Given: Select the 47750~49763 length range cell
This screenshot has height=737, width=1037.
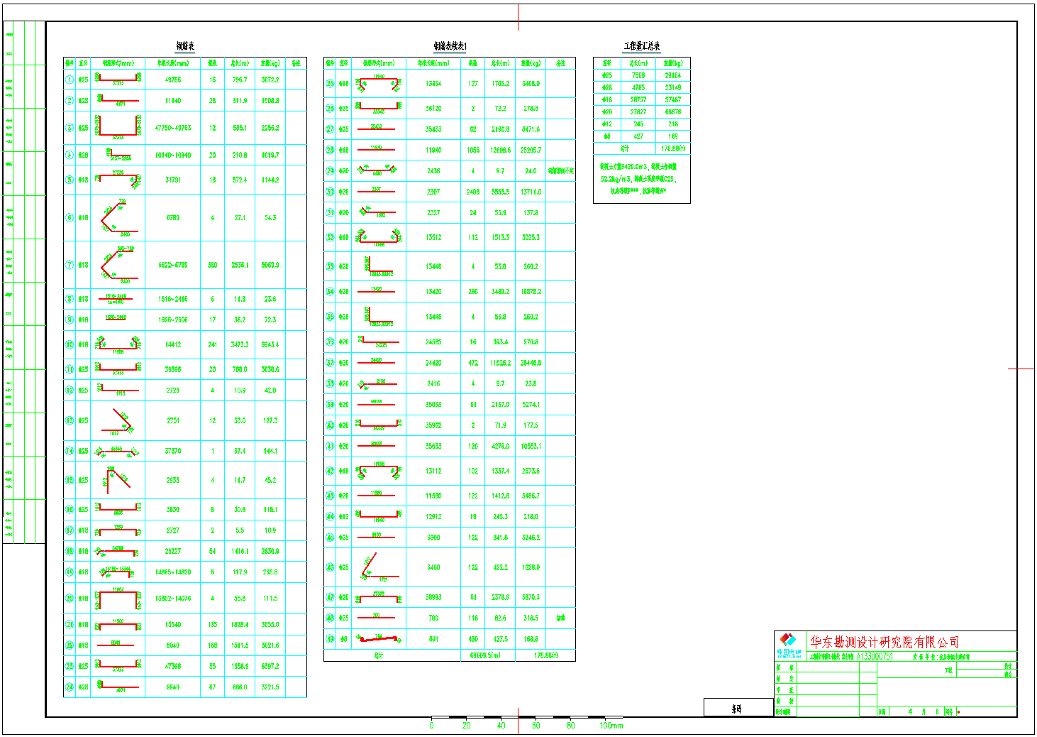Looking at the screenshot, I should click(173, 127).
